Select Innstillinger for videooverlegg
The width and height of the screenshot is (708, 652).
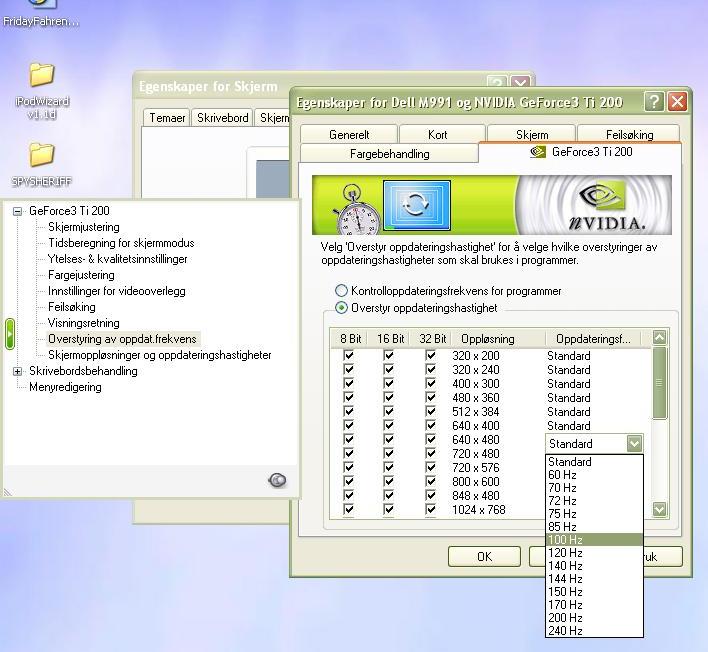pyautogui.click(x=117, y=291)
